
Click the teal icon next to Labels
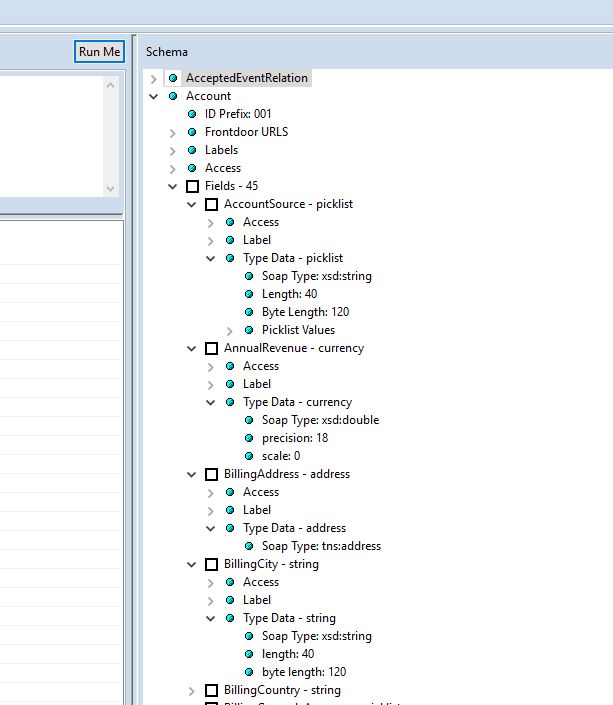[x=193, y=150]
